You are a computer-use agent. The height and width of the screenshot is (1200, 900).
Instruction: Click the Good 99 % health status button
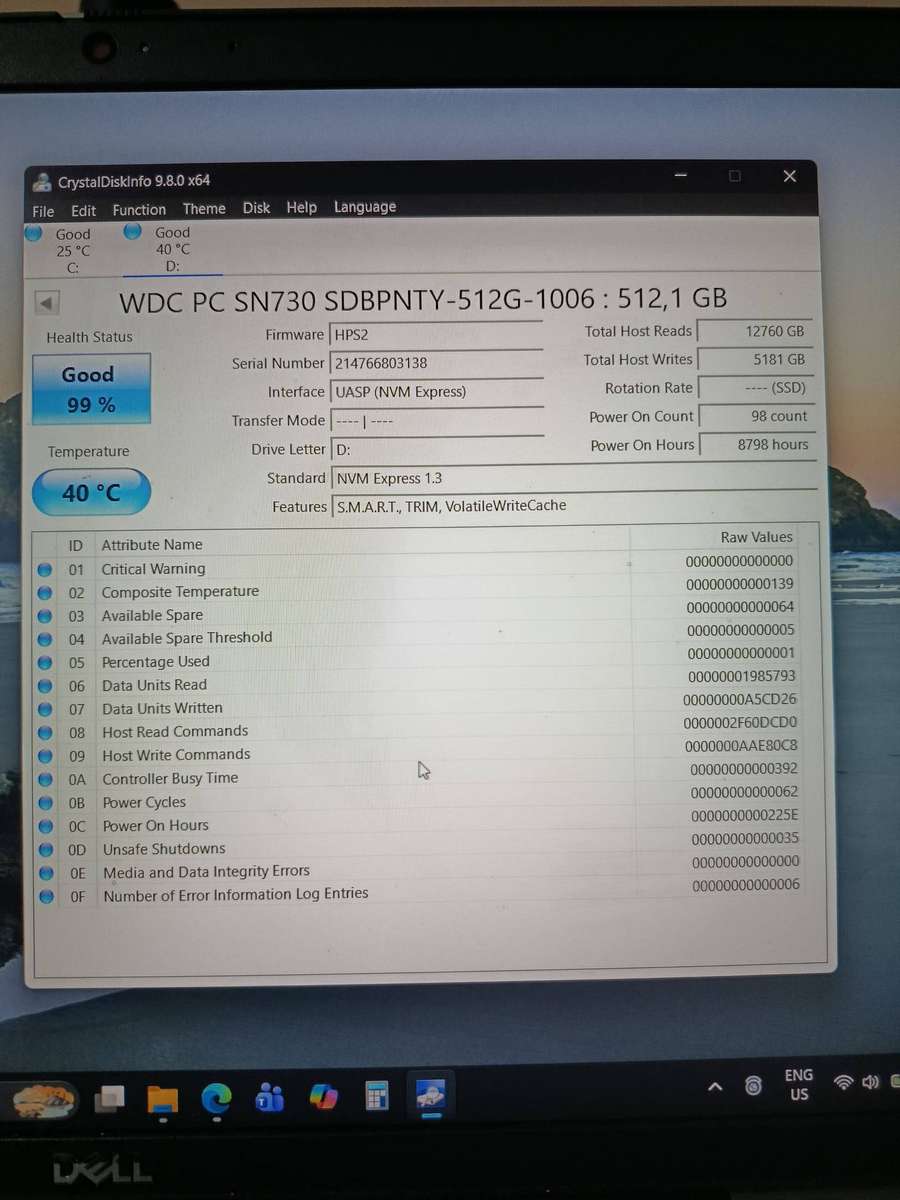click(91, 389)
